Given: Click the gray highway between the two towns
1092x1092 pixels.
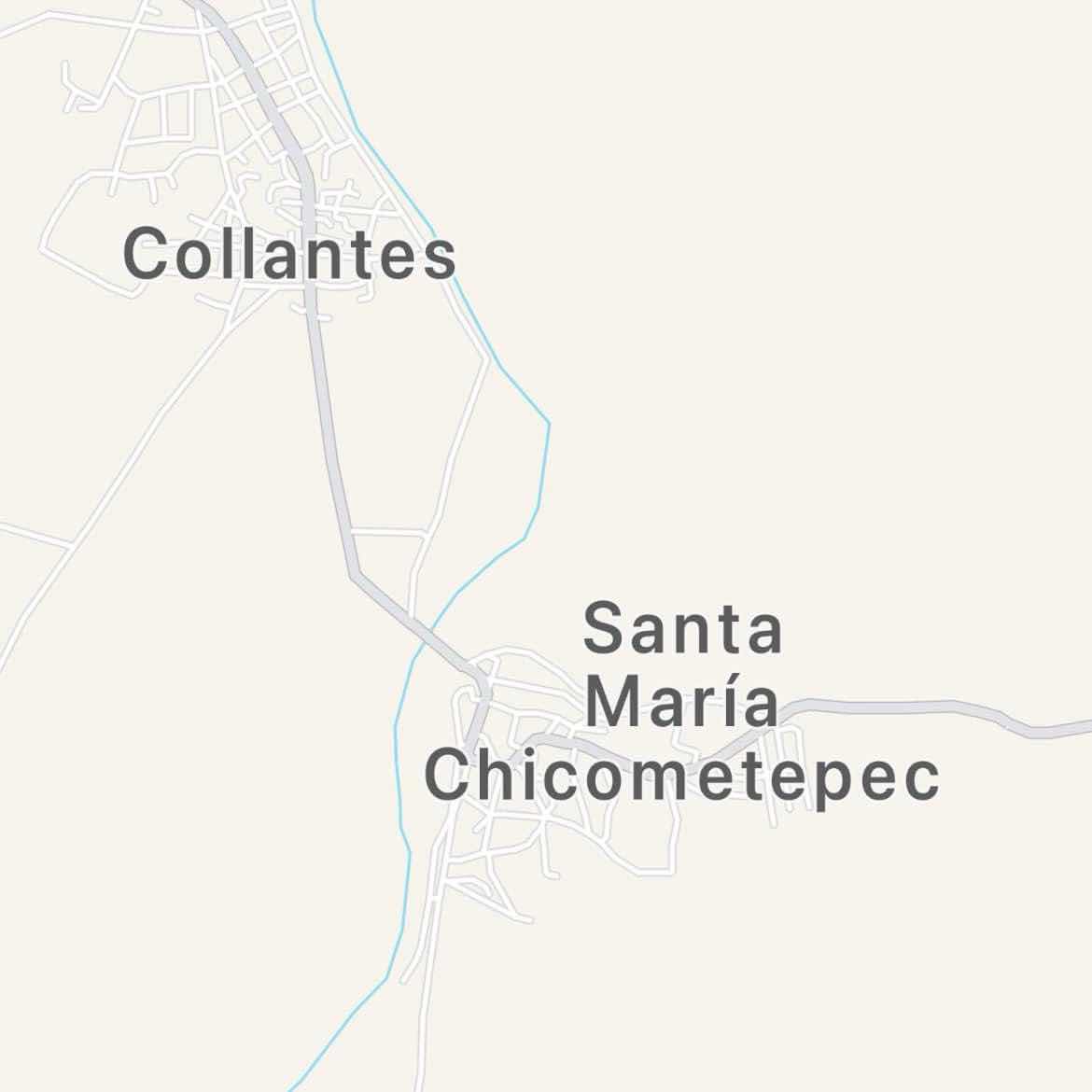Looking at the screenshot, I should pyautogui.click(x=330, y=446).
